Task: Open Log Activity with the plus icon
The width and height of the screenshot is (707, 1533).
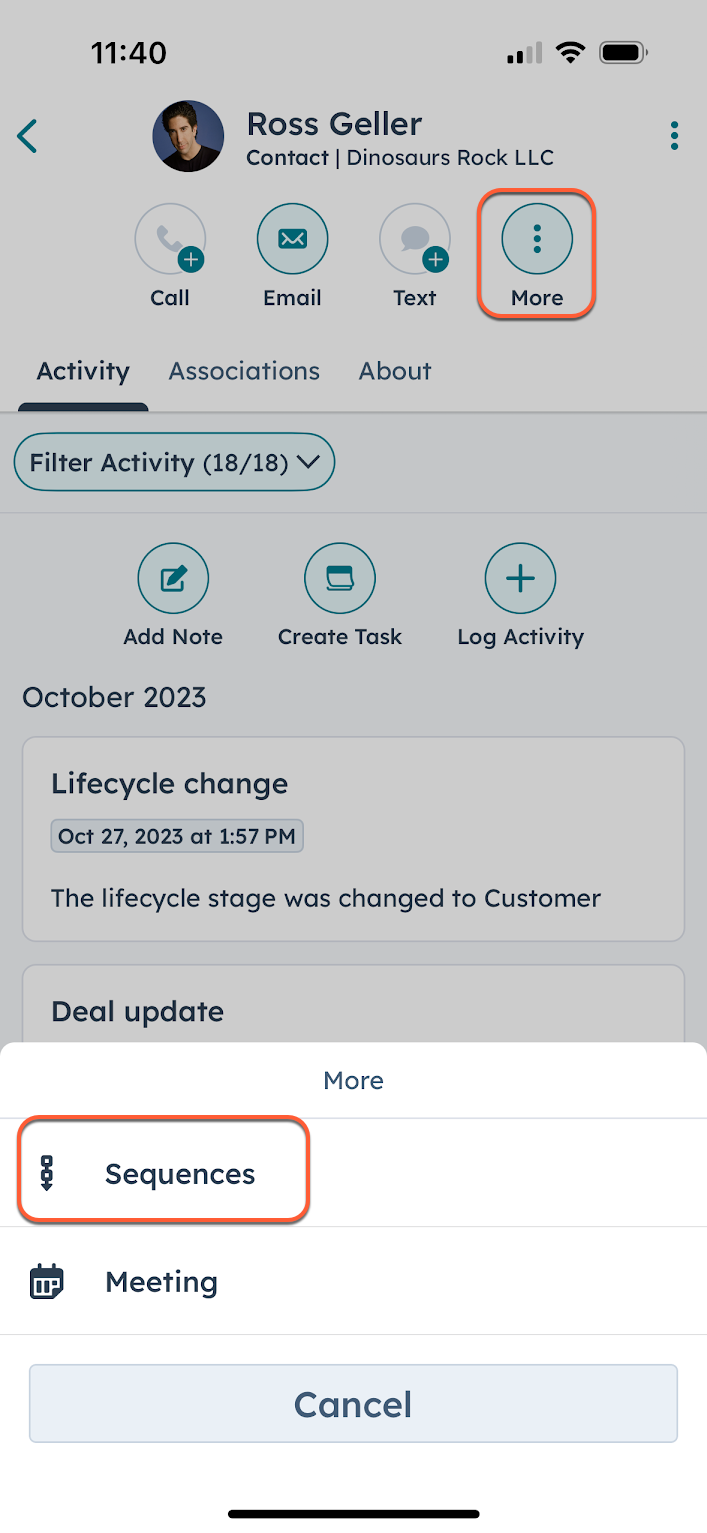Action: click(x=520, y=578)
